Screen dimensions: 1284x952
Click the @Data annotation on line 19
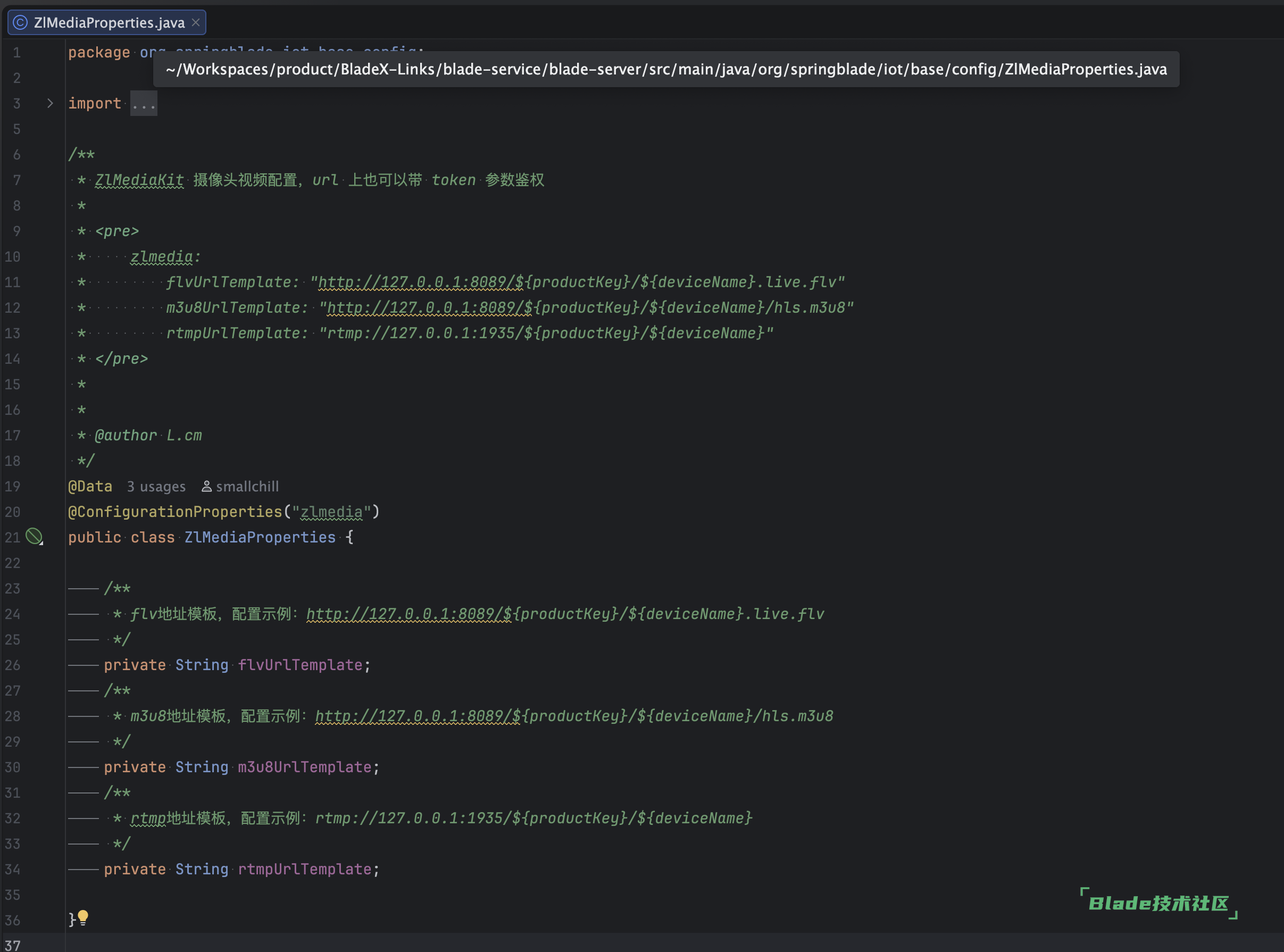coord(90,487)
